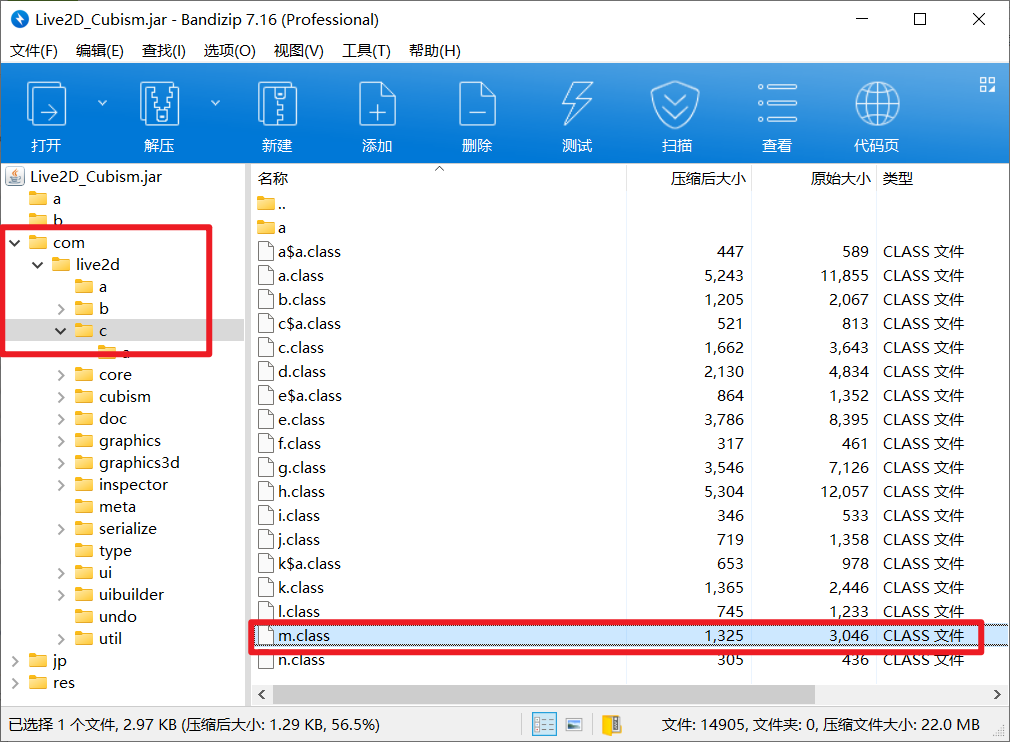Click horizontal scrollbar left arrow
Screen dimensions: 1010x742
pyautogui.click(x=262, y=694)
